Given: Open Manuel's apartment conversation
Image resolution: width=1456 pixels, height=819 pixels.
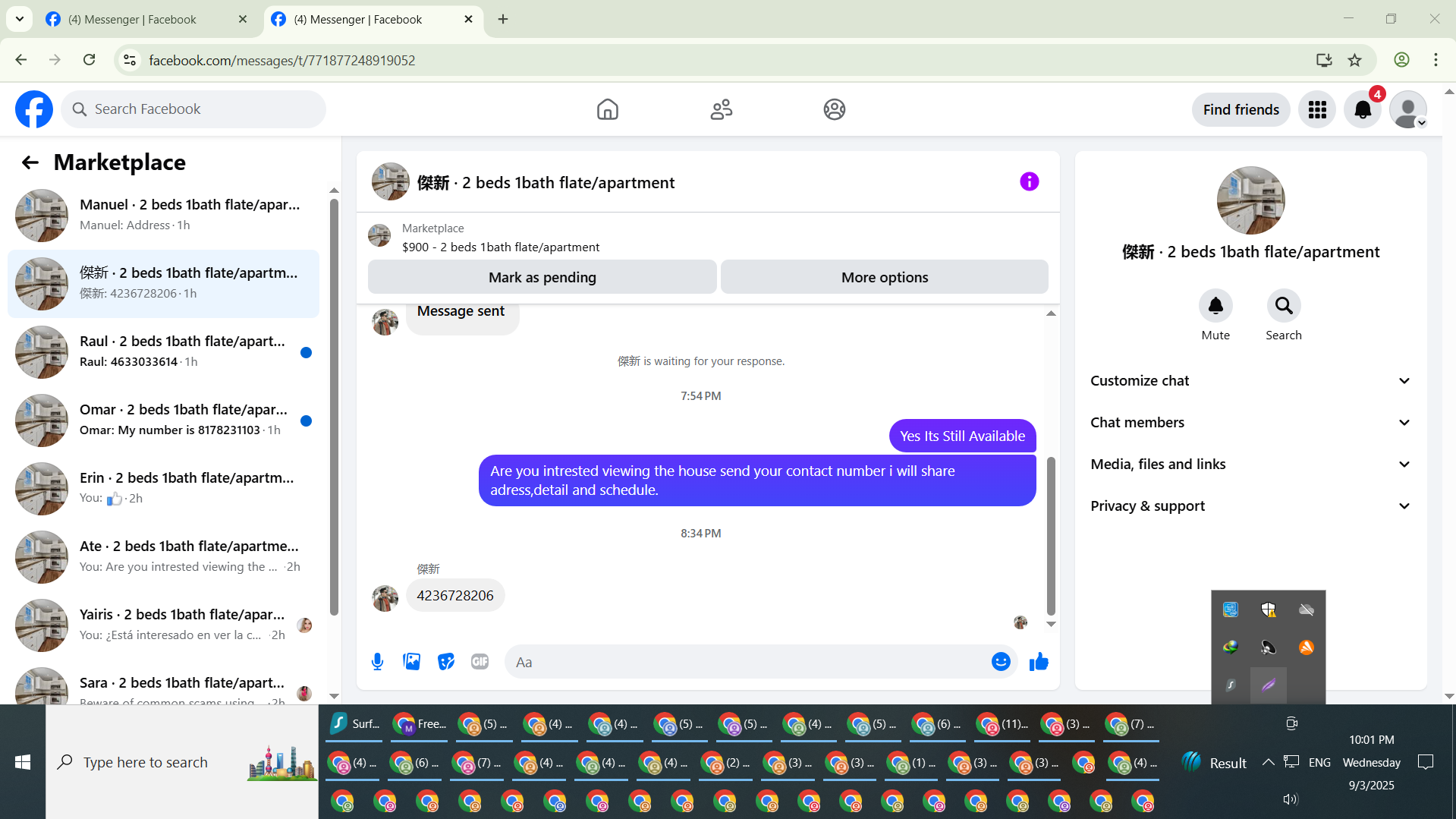Looking at the screenshot, I should pos(163,215).
